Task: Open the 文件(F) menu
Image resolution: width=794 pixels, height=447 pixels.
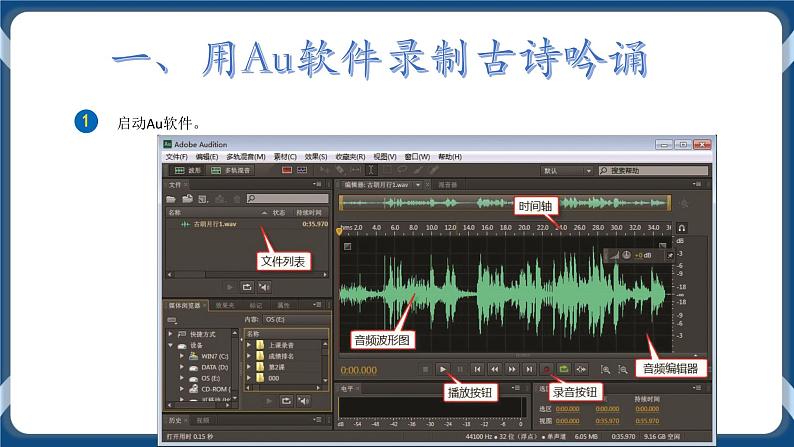Action: pos(176,157)
